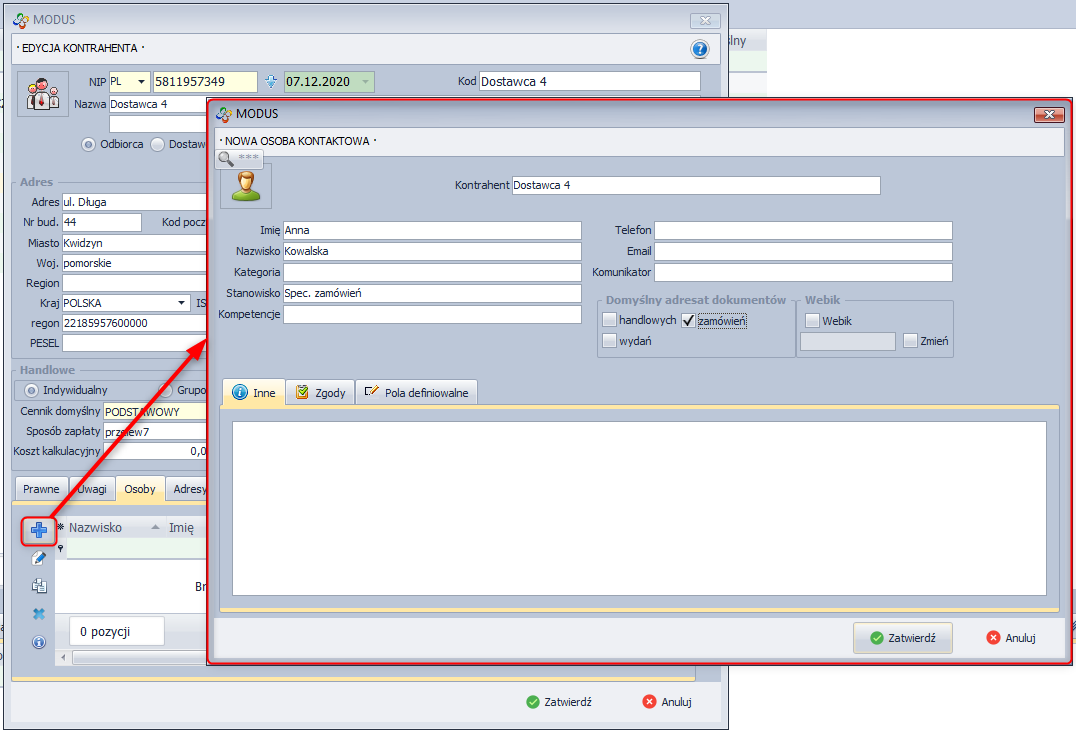The image size is (1076, 736).
Task: Tick the wydań checkbox
Action: (610, 341)
